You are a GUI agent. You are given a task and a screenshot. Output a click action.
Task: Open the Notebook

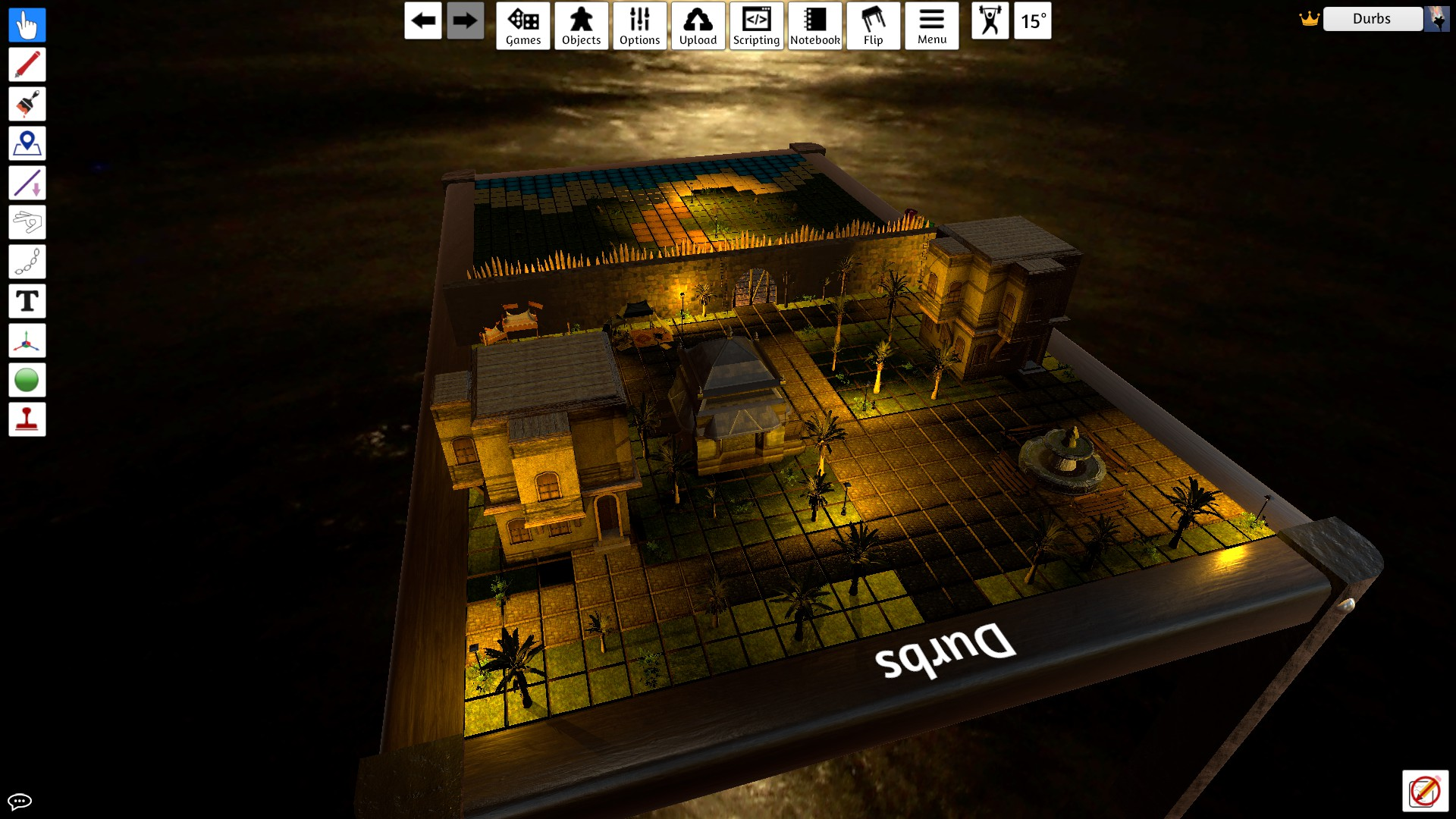(x=815, y=26)
